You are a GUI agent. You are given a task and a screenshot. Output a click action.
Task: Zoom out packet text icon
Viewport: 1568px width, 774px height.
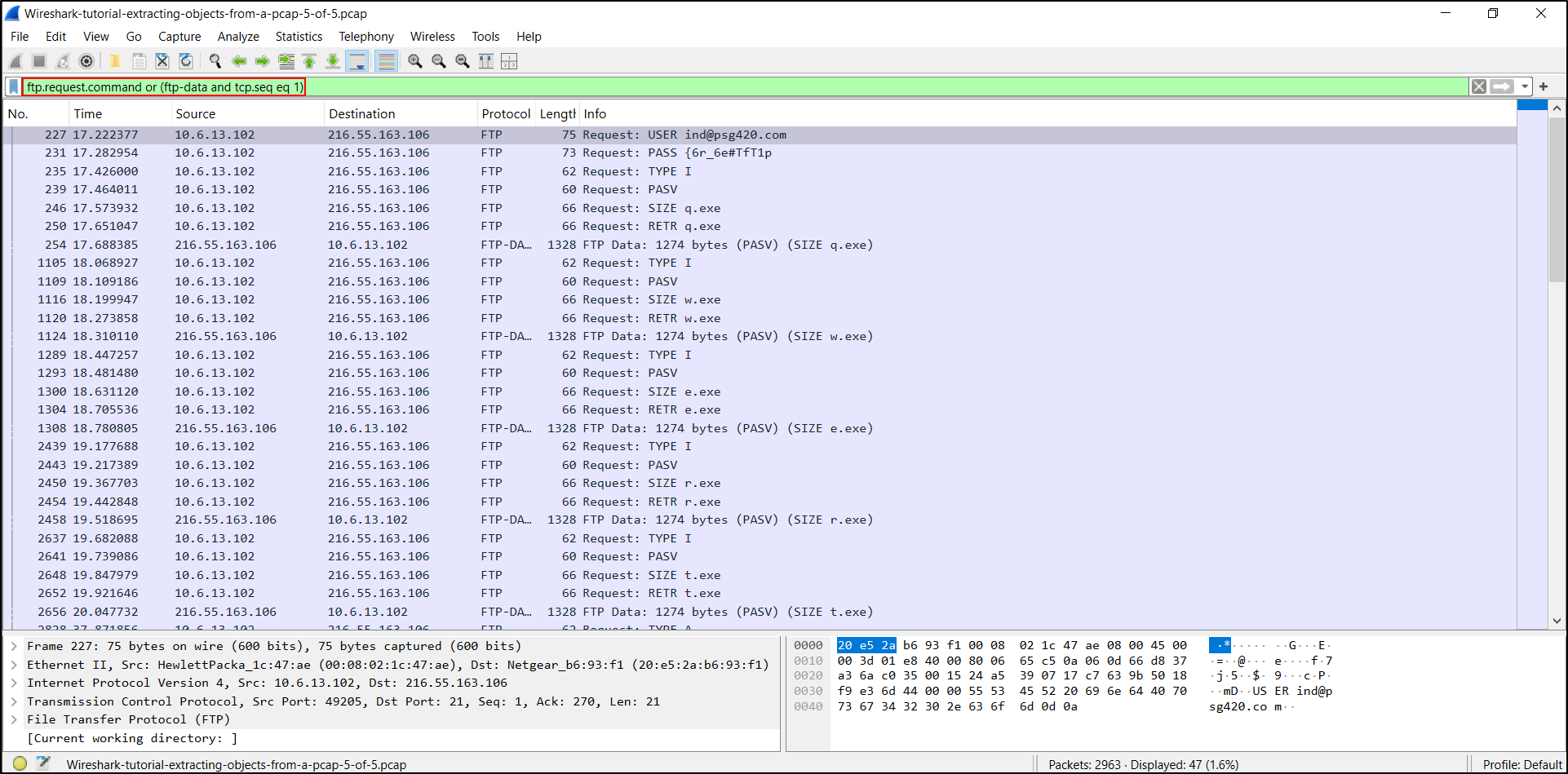point(439,61)
